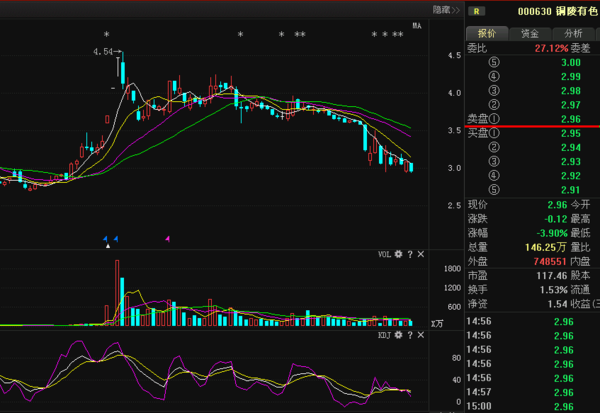Click the star marker above 4.54 peak
600x413 pixels.
[x=107, y=34]
